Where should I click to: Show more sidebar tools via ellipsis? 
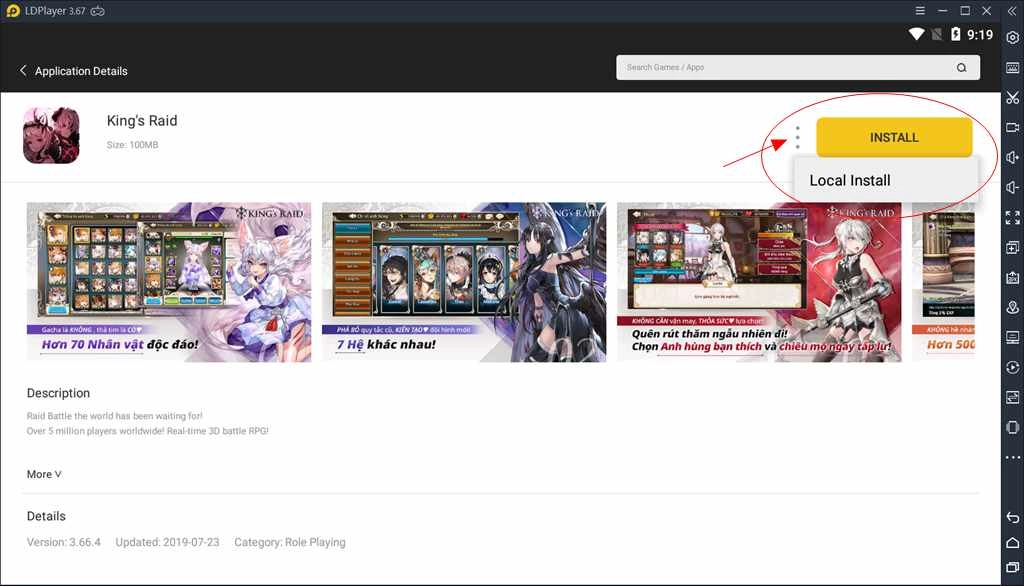1012,457
